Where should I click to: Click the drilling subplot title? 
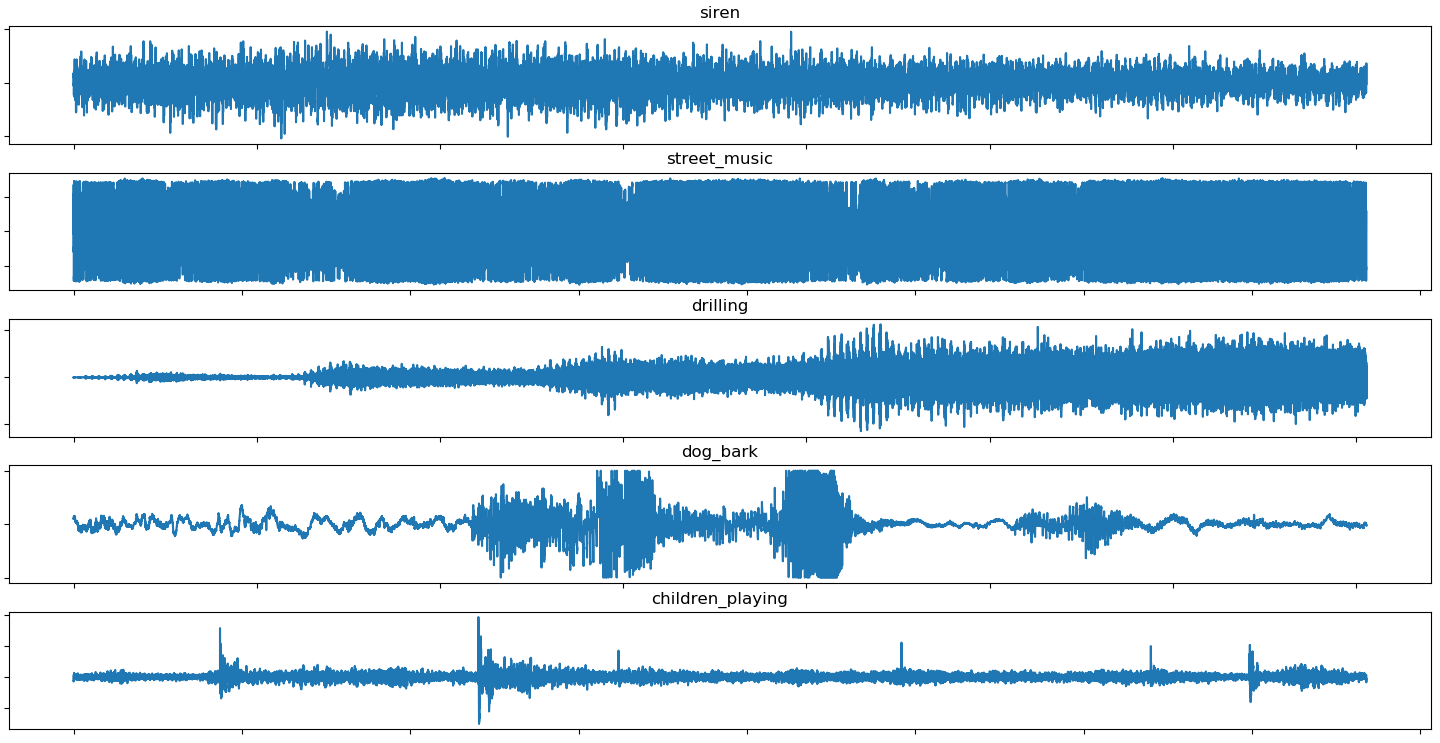pos(720,306)
